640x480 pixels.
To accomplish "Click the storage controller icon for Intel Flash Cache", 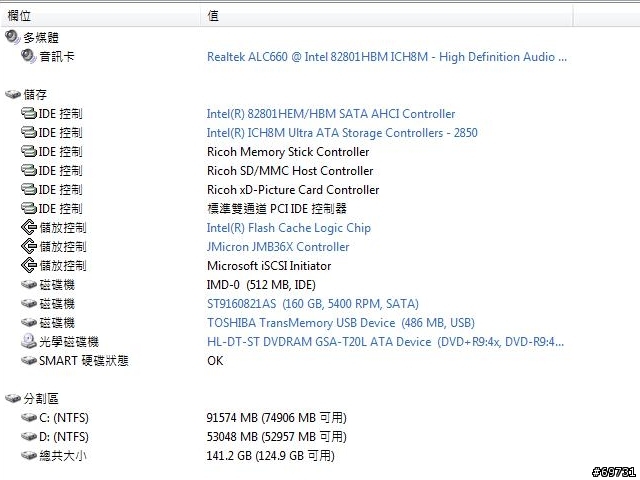I will point(29,227).
